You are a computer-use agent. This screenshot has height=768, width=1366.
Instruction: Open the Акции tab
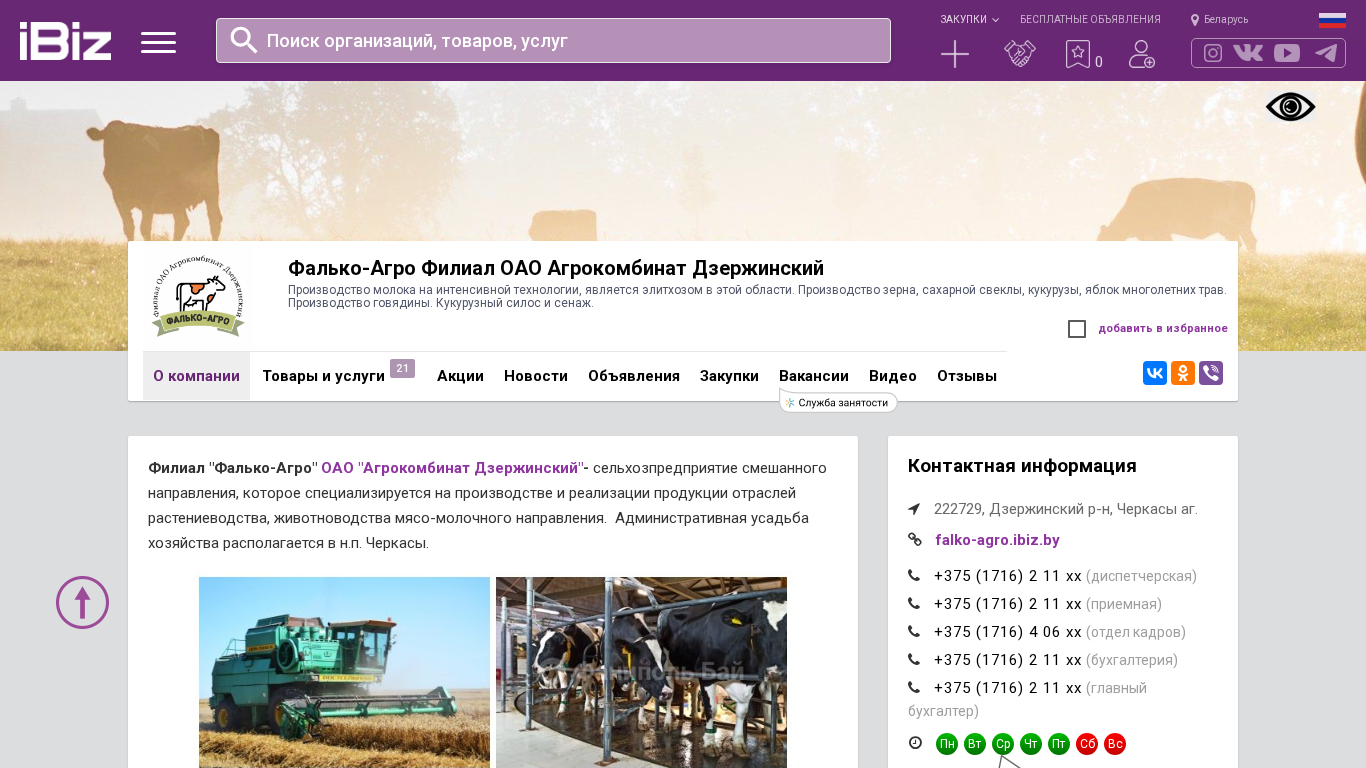tap(460, 376)
